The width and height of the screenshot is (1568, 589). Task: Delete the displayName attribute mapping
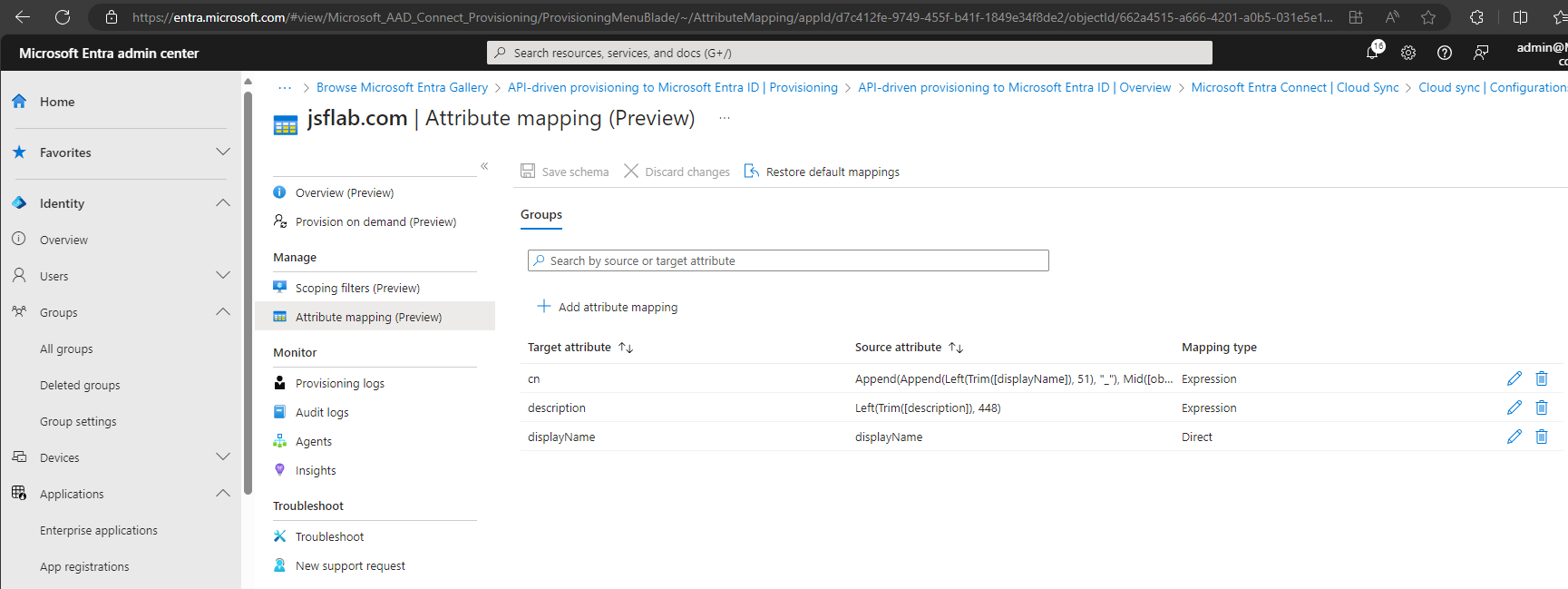click(1542, 437)
